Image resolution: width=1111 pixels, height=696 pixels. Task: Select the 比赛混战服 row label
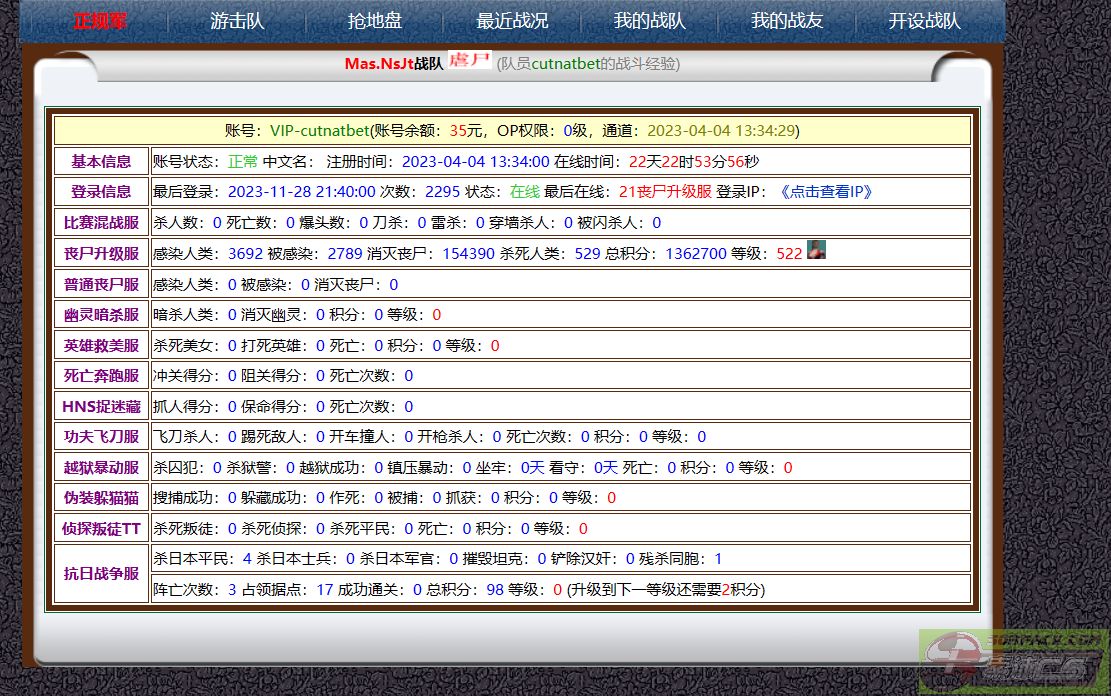[101, 223]
